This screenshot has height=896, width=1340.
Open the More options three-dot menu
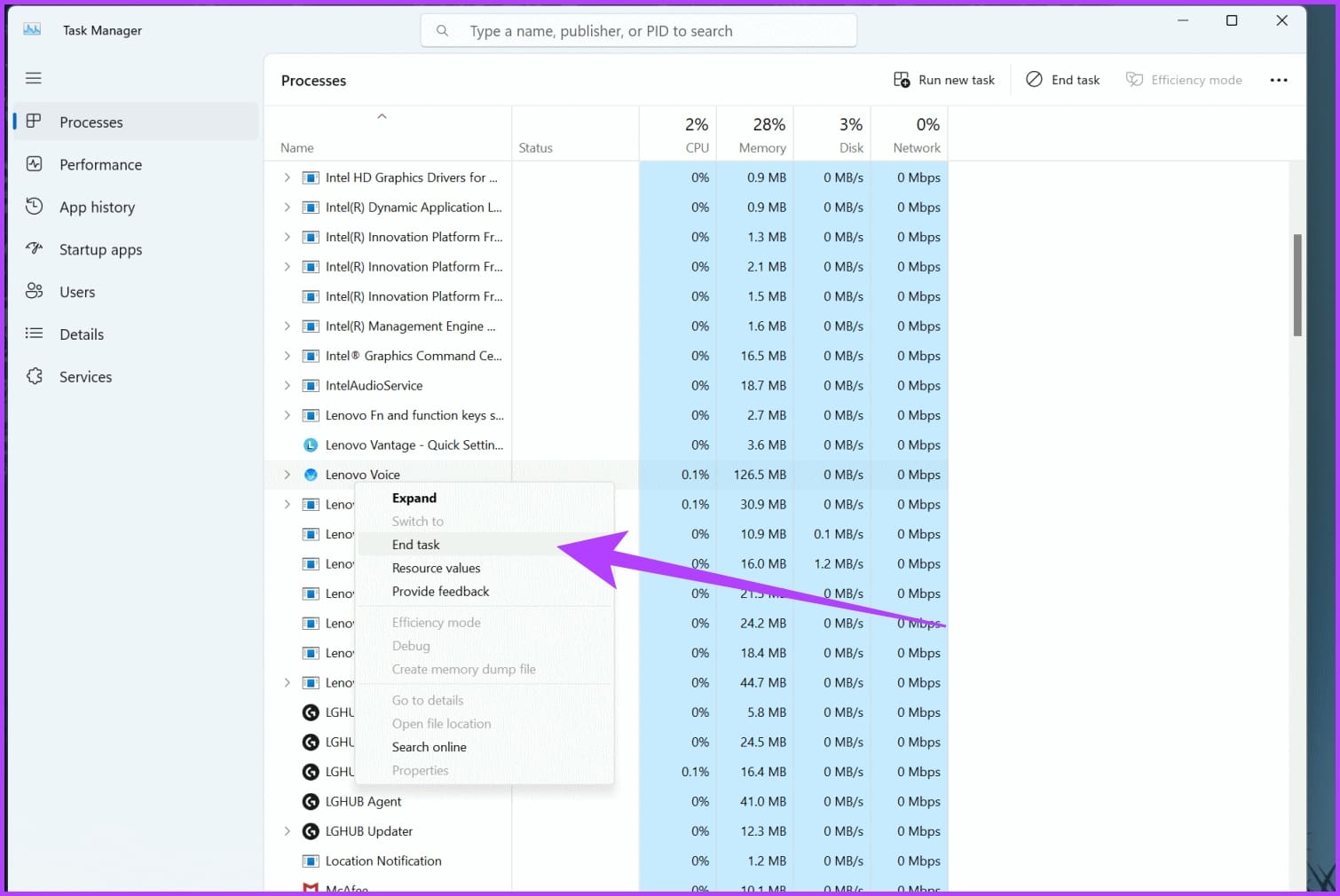[x=1278, y=79]
